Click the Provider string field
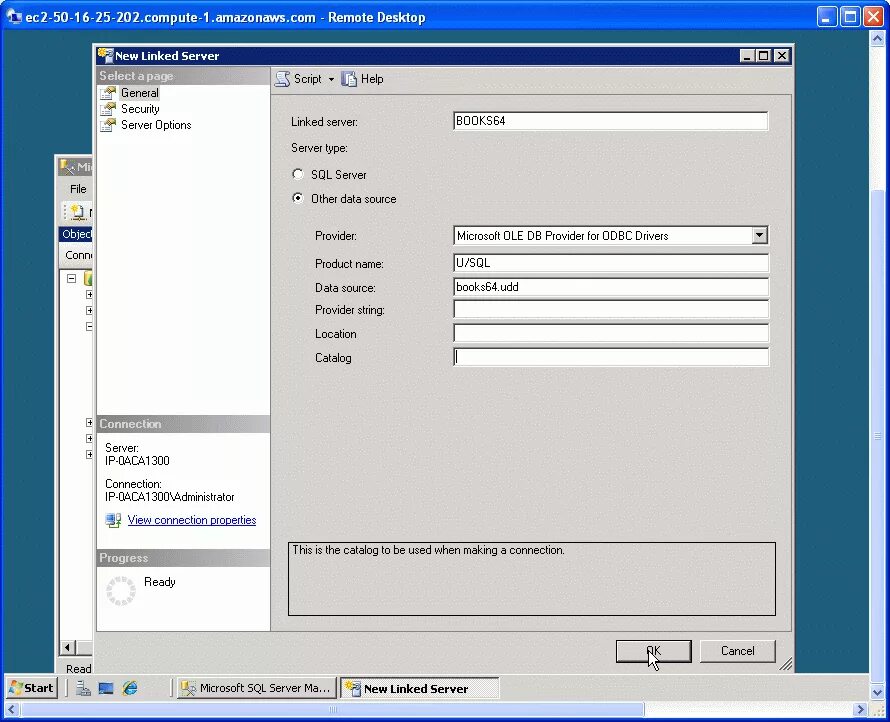The height and width of the screenshot is (722, 890). [x=611, y=309]
